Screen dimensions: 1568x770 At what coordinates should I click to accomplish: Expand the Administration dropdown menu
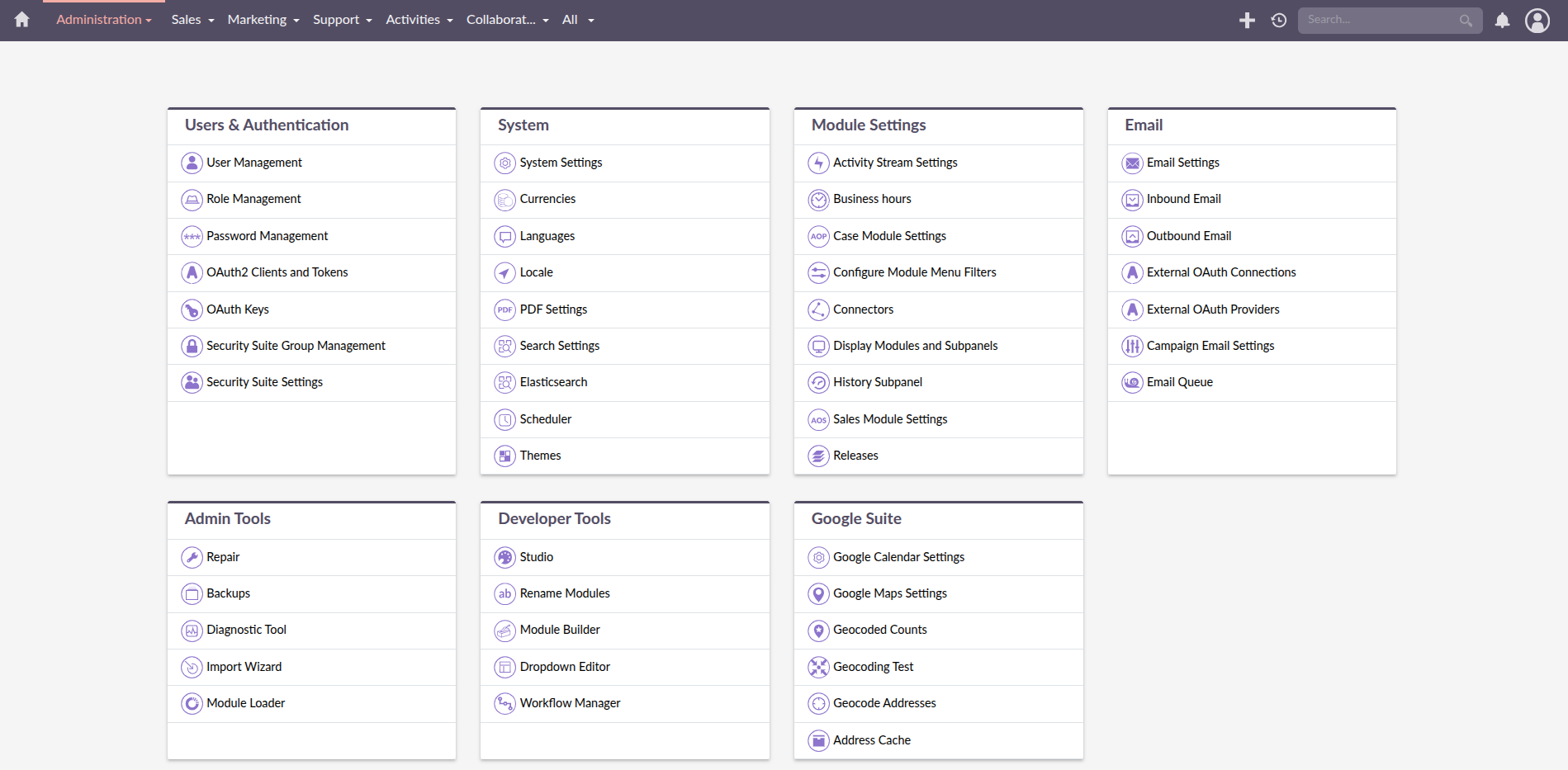click(104, 20)
